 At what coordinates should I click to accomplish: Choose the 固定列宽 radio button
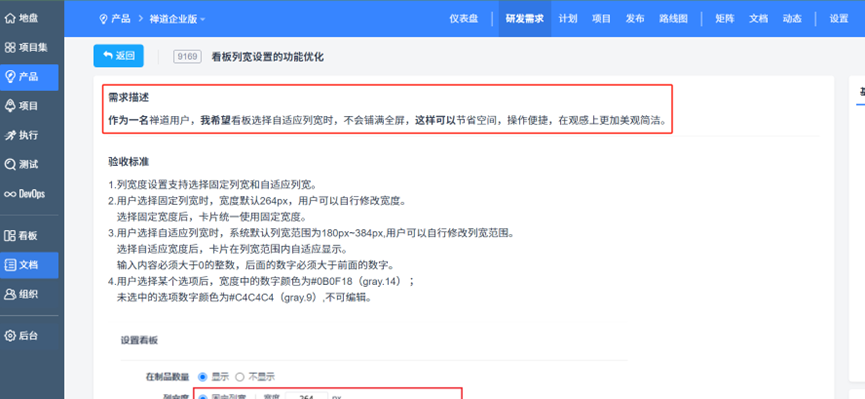pyautogui.click(x=202, y=397)
